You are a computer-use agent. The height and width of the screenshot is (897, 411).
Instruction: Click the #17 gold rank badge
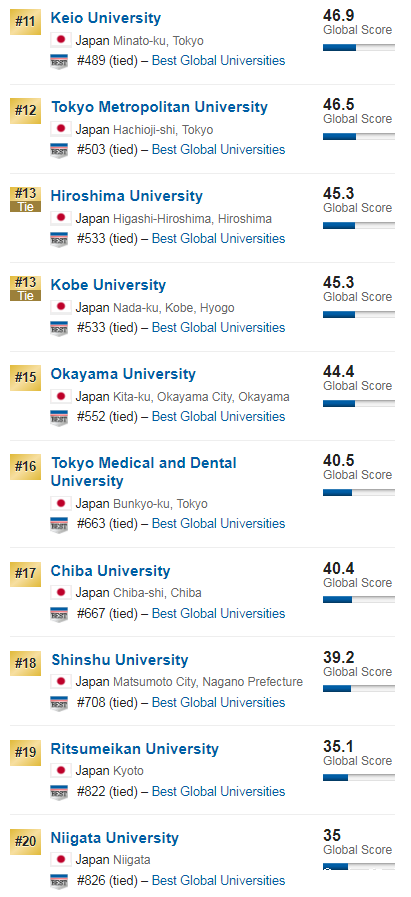click(25, 574)
